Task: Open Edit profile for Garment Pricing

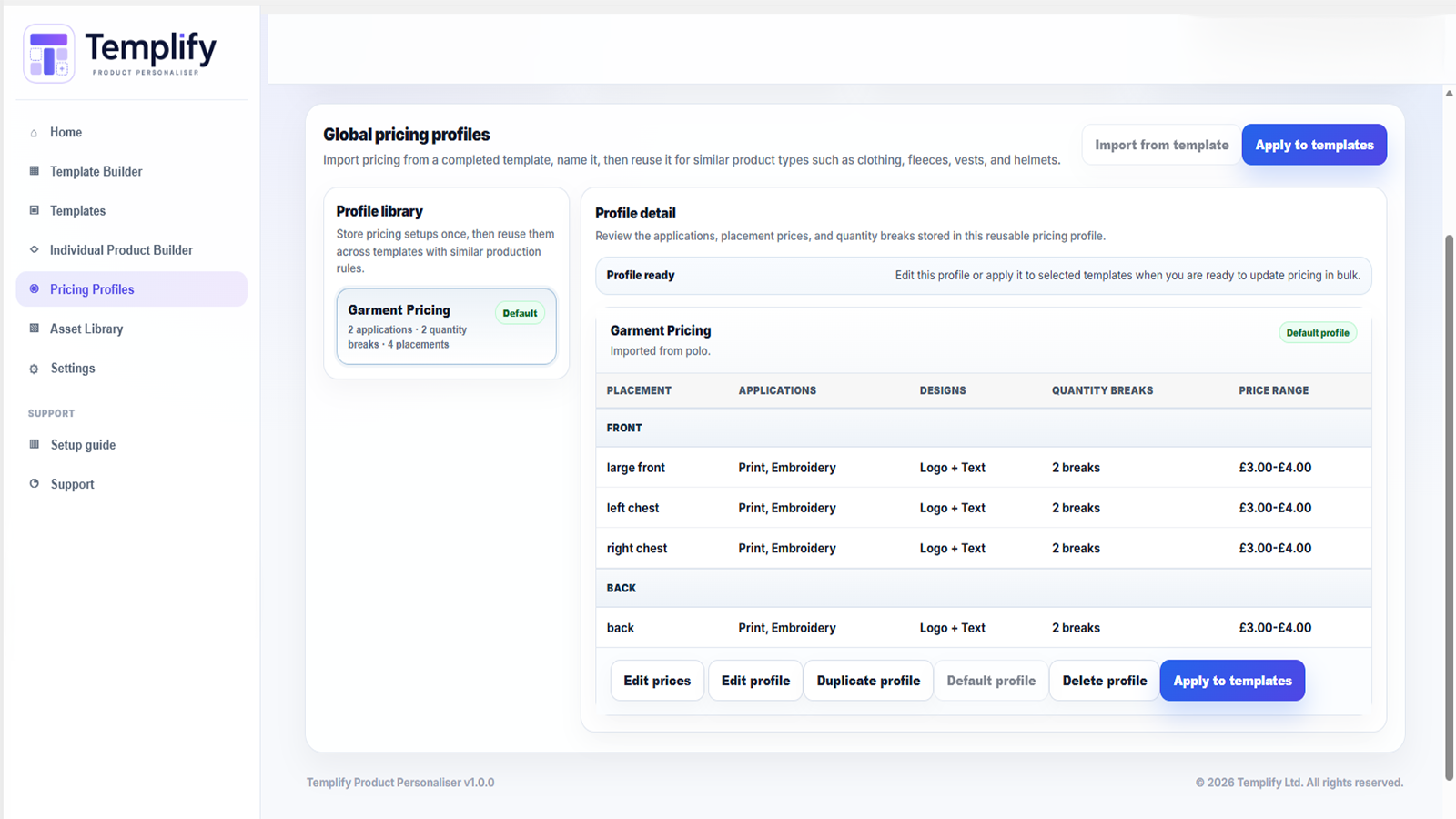Action: click(755, 681)
